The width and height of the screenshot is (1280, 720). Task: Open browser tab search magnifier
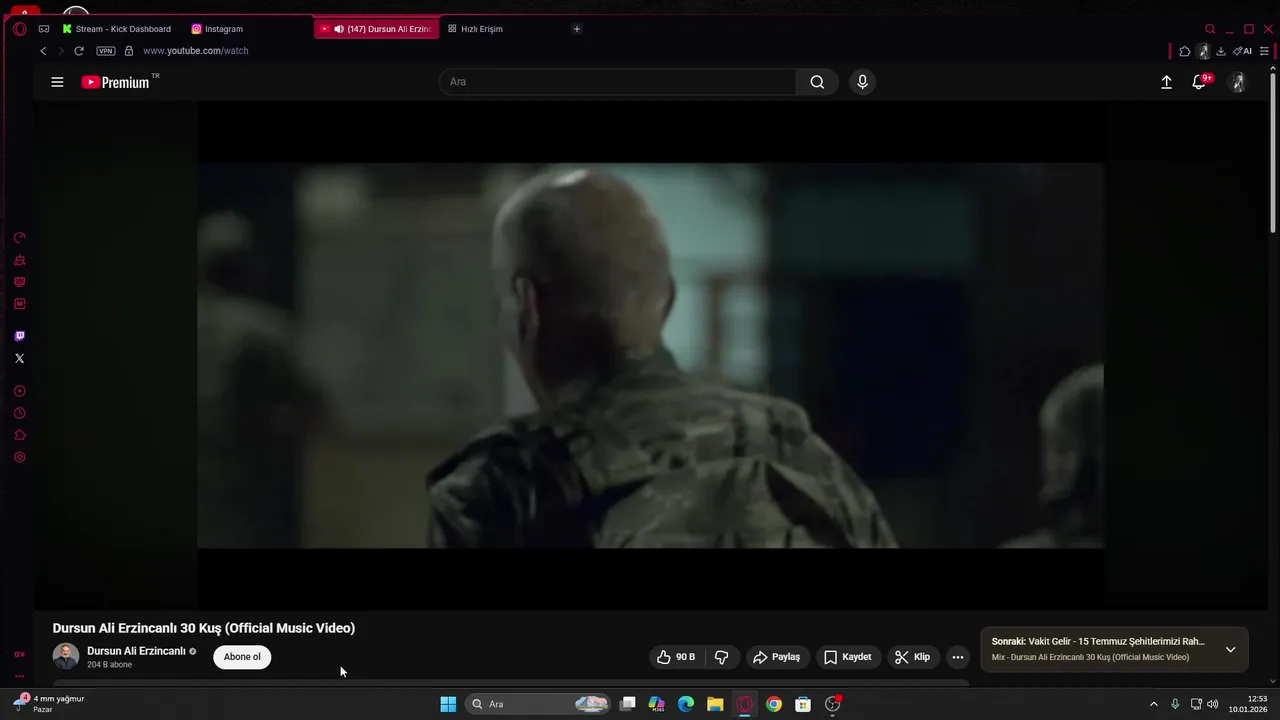coord(1210,29)
